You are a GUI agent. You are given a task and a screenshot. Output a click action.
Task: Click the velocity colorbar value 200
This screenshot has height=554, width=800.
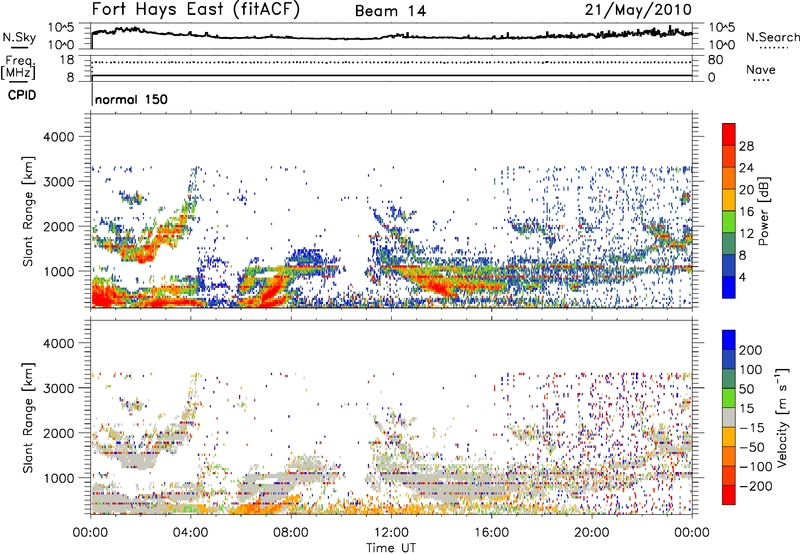751,350
